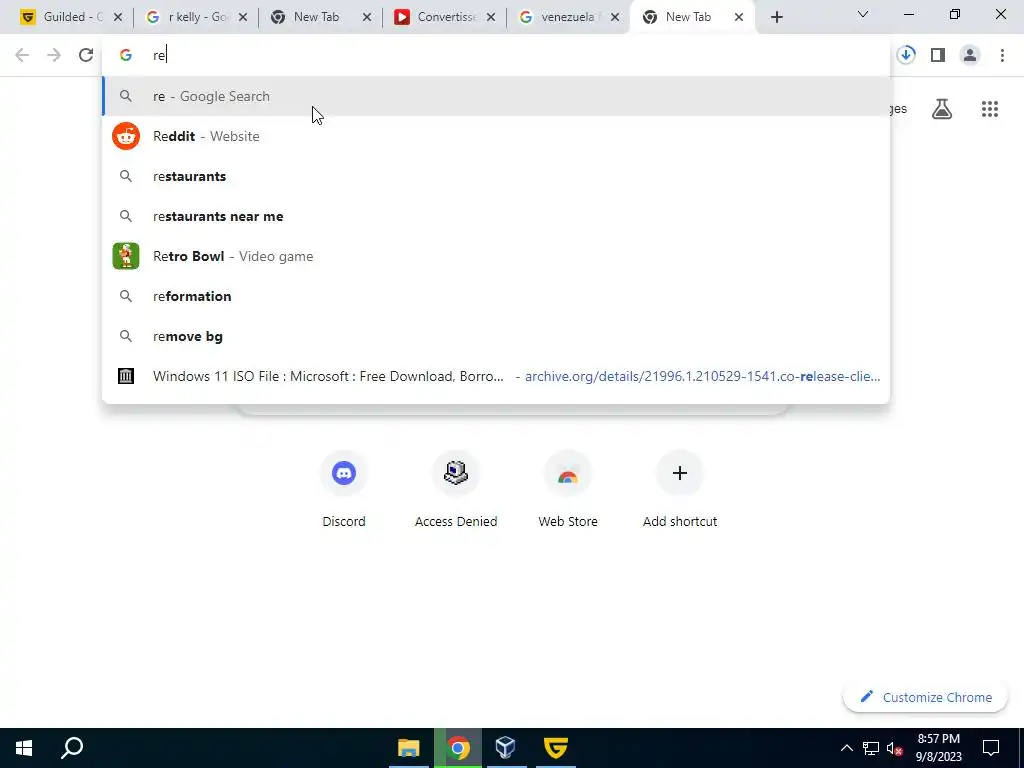Close the Guilded tab

[118, 18]
